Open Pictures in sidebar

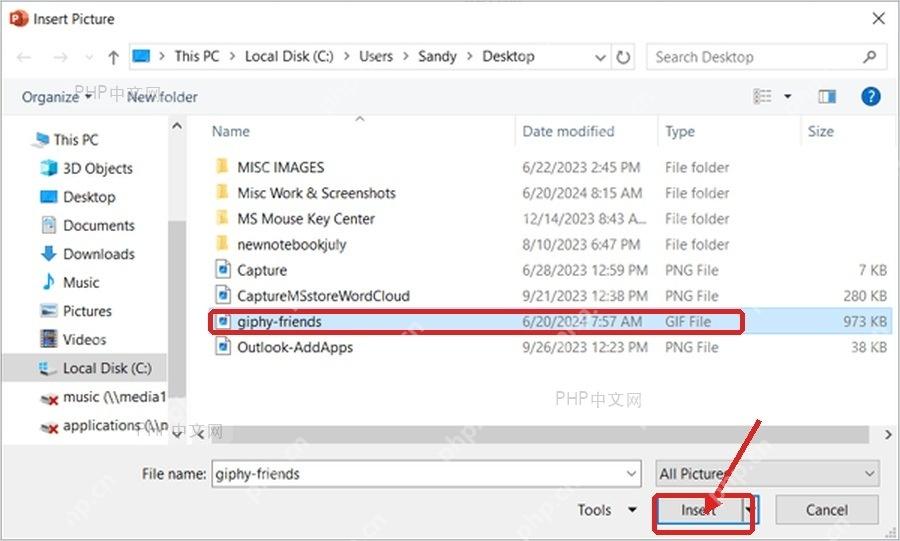(76, 311)
